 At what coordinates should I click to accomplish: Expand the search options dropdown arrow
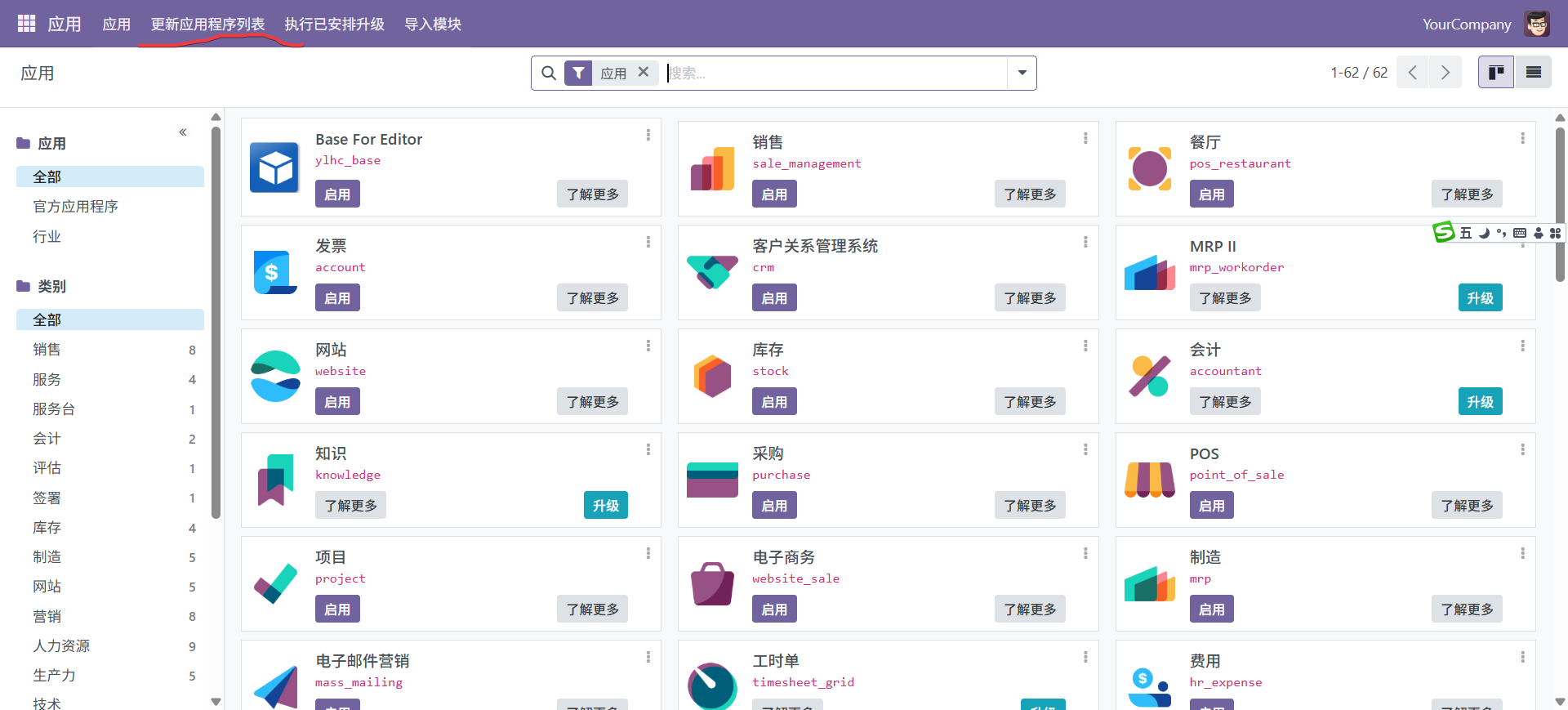pyautogui.click(x=1022, y=74)
